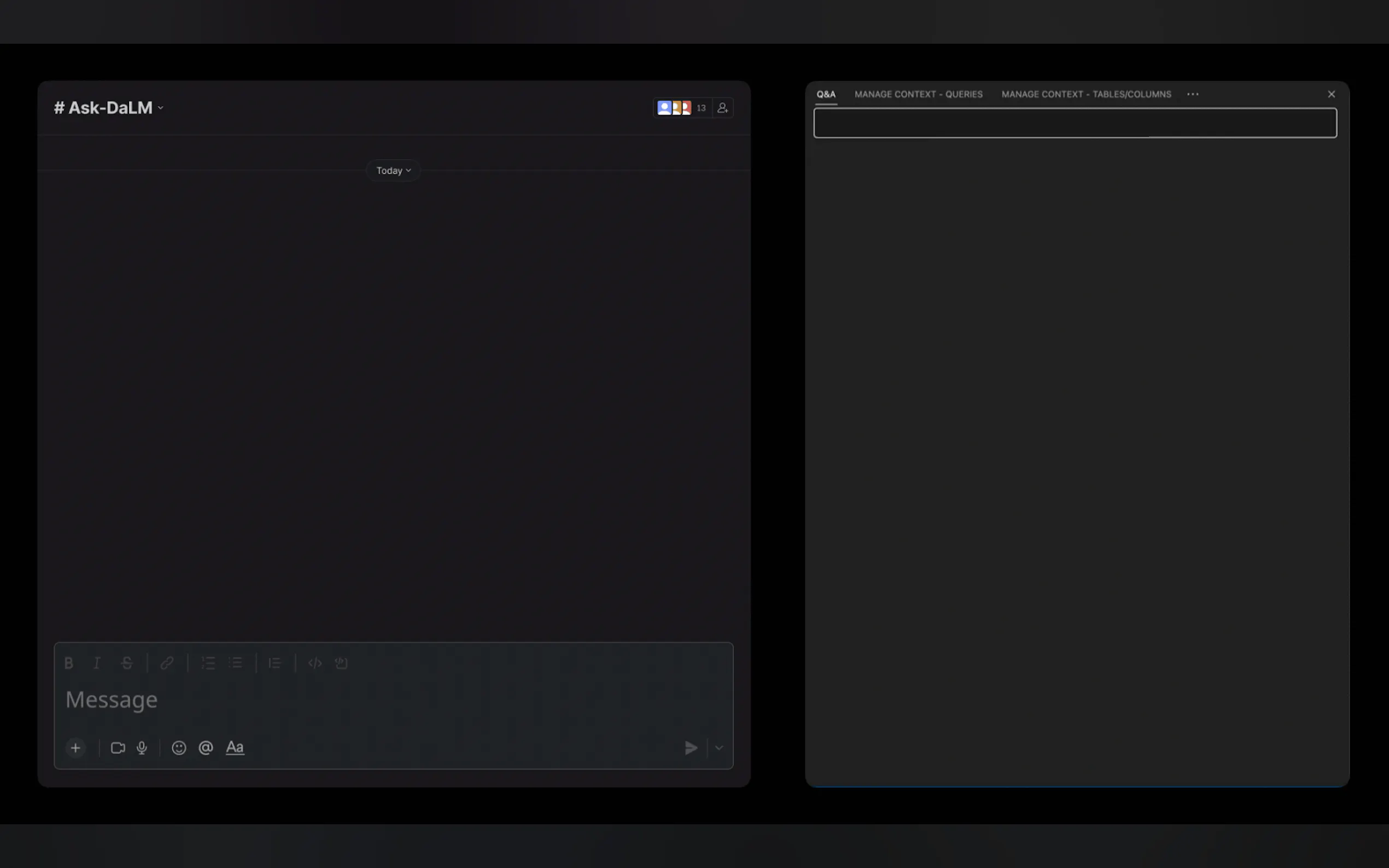Viewport: 1389px width, 868px height.
Task: Switch to Manage Context - Queries tab
Action: tap(918, 94)
